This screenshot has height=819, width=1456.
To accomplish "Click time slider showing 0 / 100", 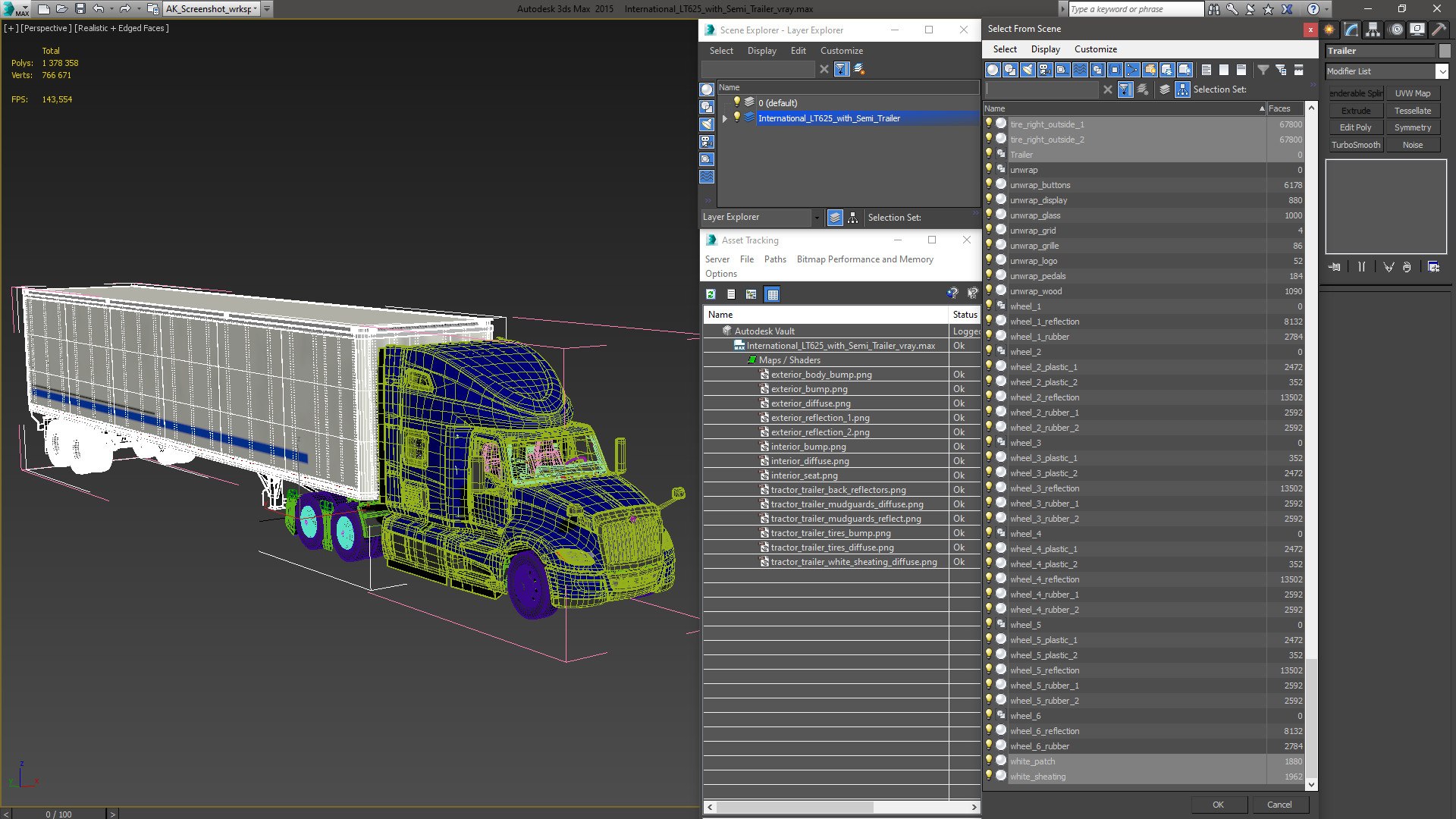I will [x=59, y=814].
